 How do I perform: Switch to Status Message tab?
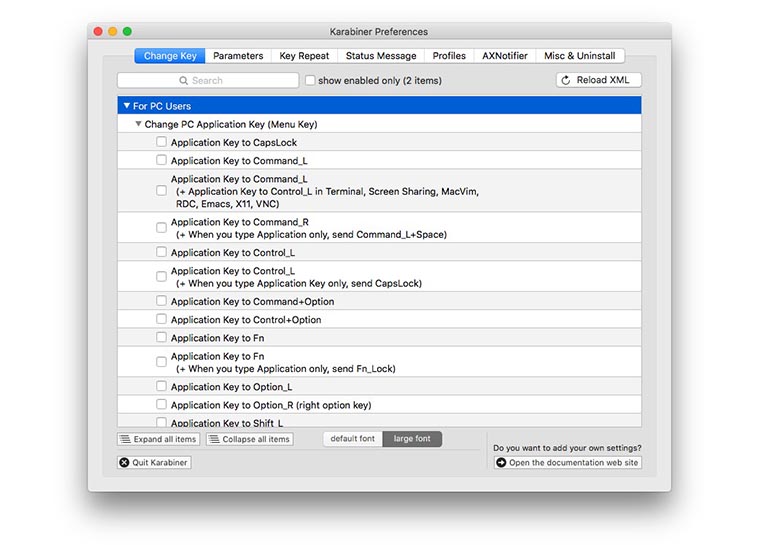[381, 56]
